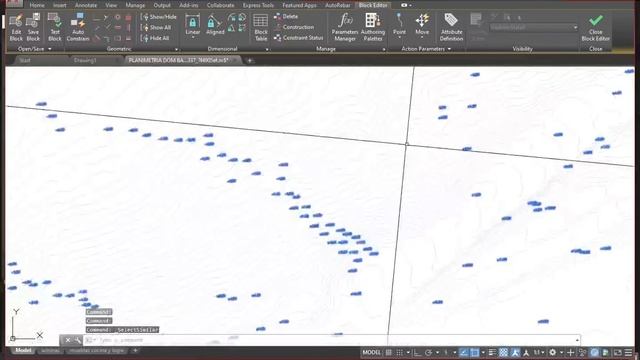Open the Dimensional panel dialog launcher

[x=267, y=49]
